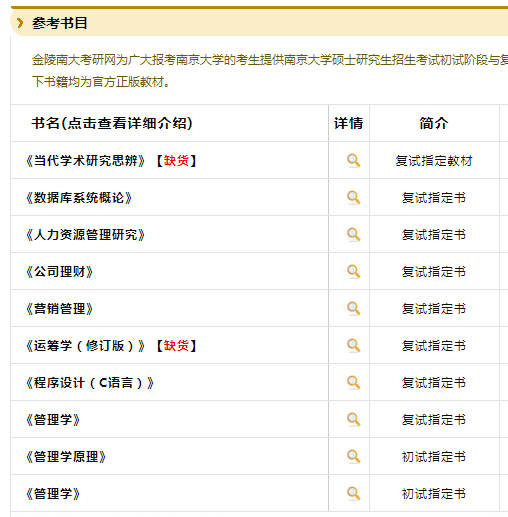The width and height of the screenshot is (508, 517).
Task: Click the 简介 column header
Action: click(x=434, y=123)
